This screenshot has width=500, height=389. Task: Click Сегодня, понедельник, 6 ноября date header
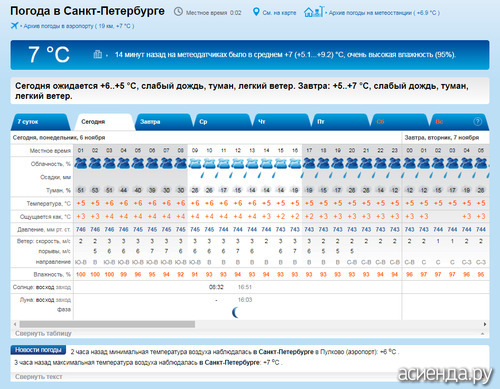[x=59, y=137]
